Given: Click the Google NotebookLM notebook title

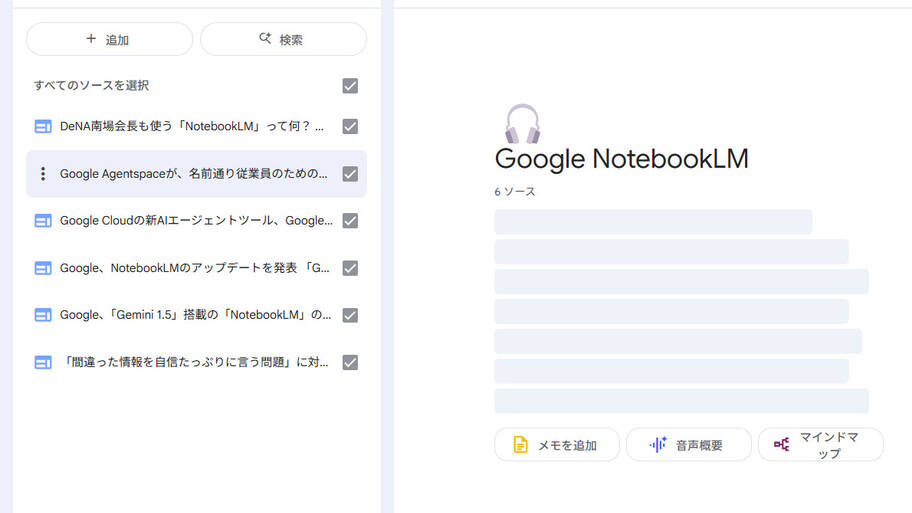Looking at the screenshot, I should point(621,159).
